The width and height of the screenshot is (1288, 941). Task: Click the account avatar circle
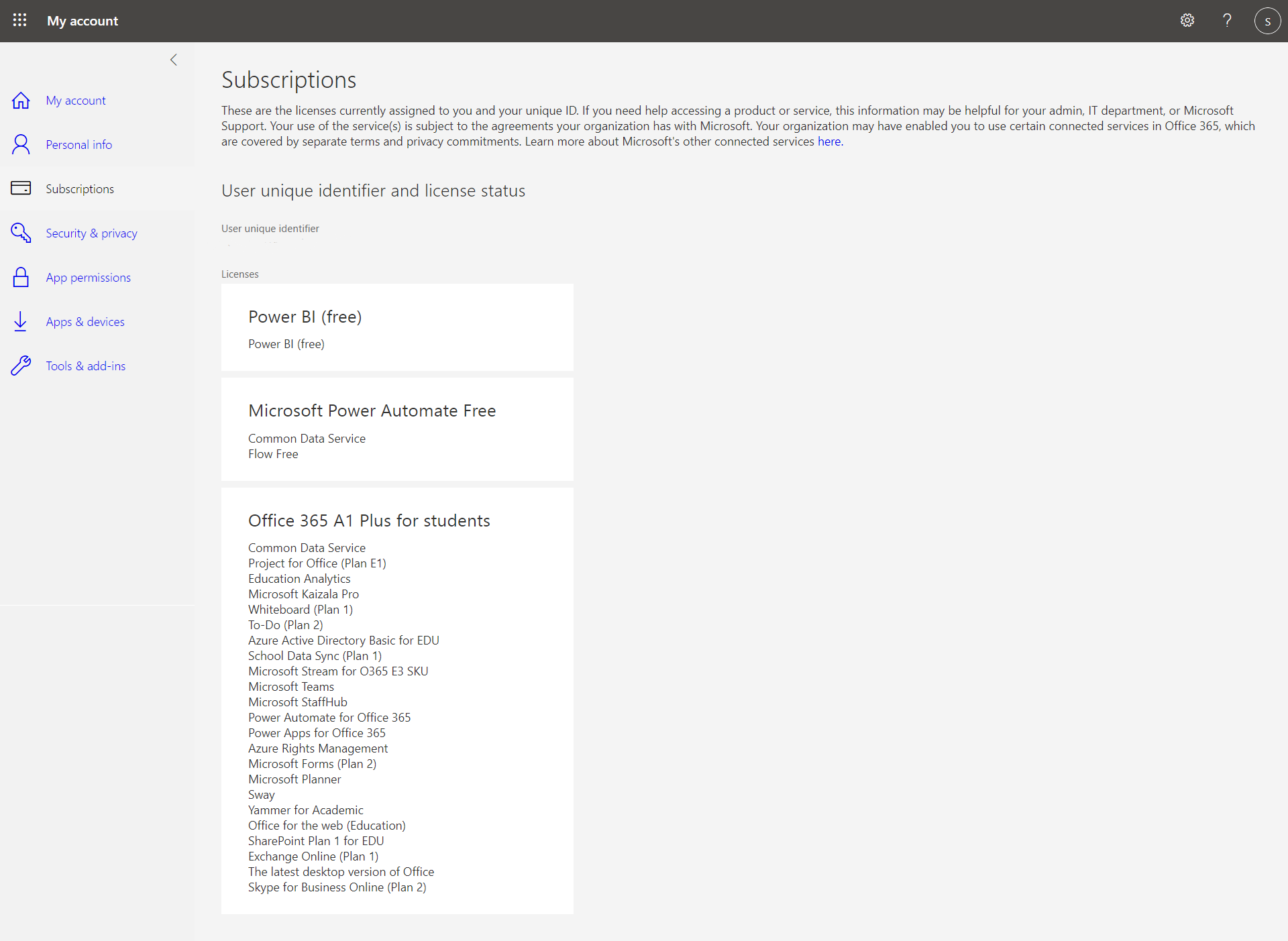[x=1267, y=21]
